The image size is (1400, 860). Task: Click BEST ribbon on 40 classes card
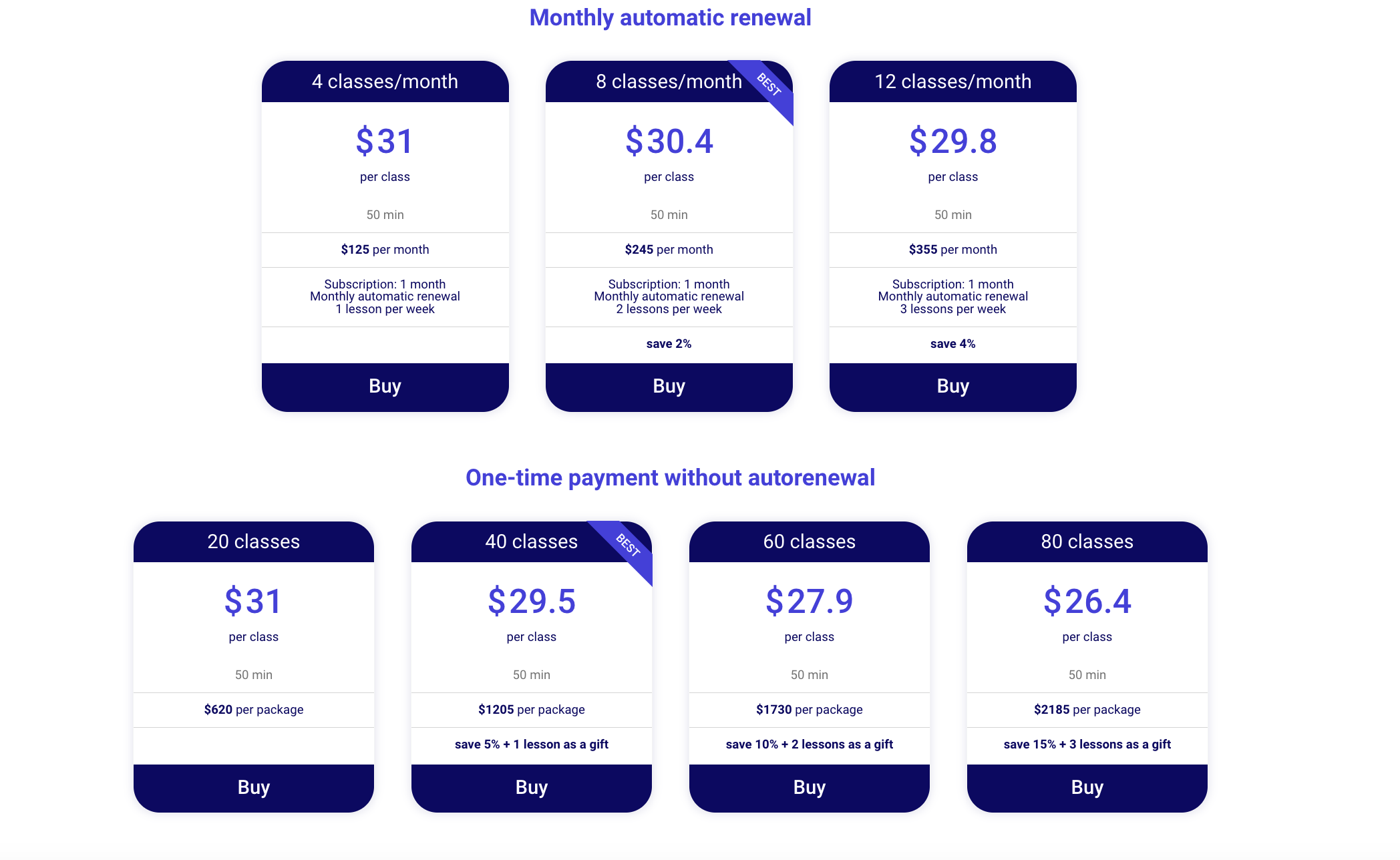629,546
